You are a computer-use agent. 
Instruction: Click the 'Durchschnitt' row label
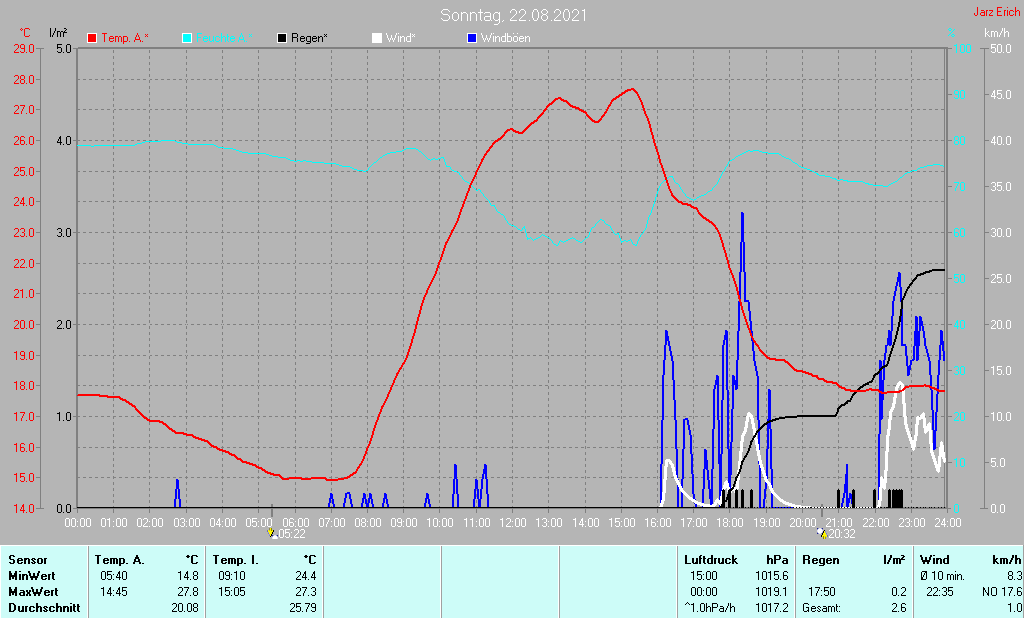point(44,608)
